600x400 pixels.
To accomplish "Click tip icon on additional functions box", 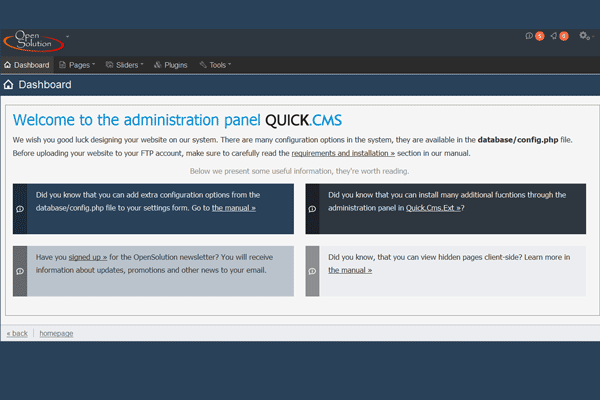I will tap(312, 209).
